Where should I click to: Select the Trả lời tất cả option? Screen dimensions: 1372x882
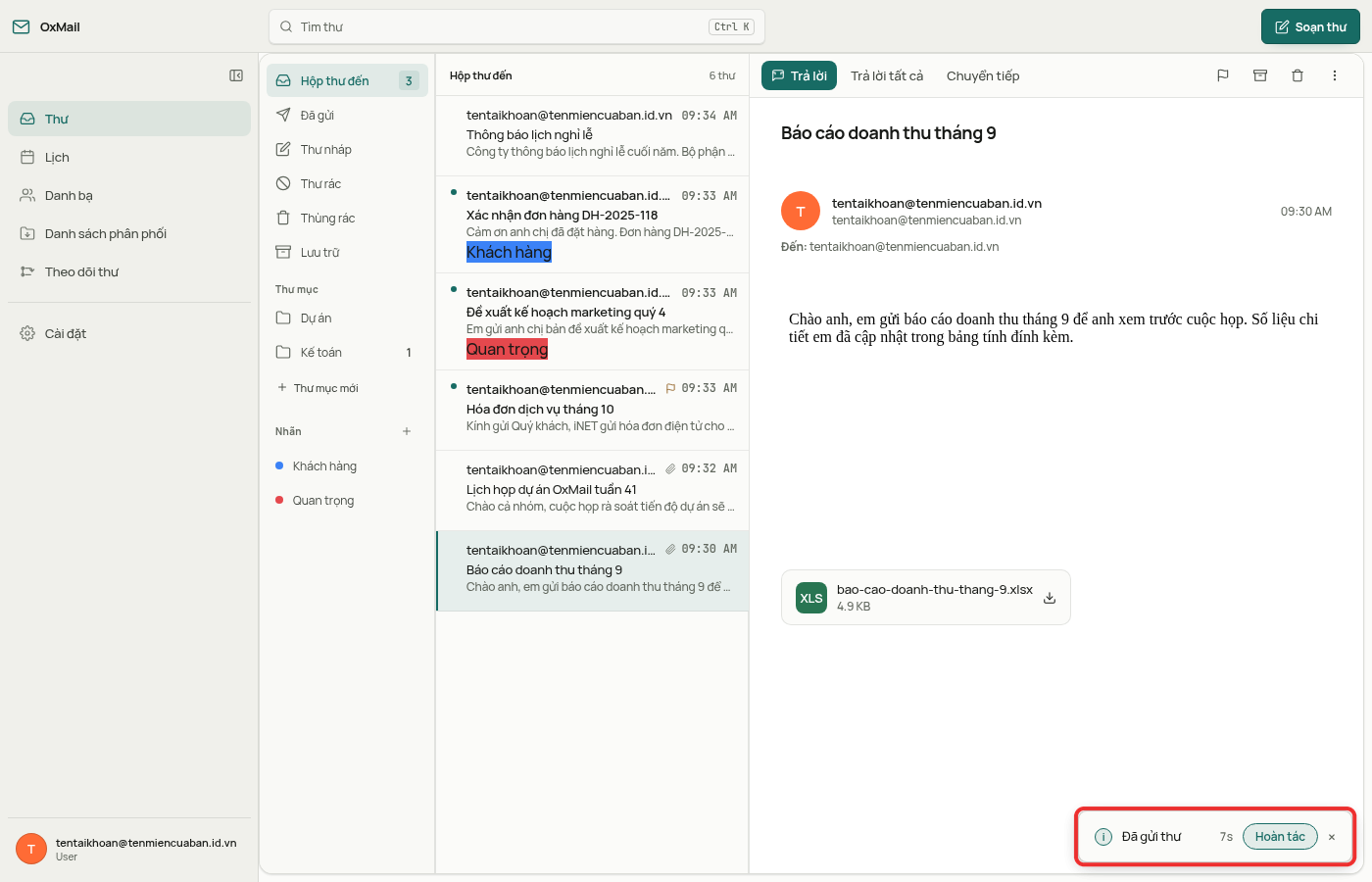[887, 75]
